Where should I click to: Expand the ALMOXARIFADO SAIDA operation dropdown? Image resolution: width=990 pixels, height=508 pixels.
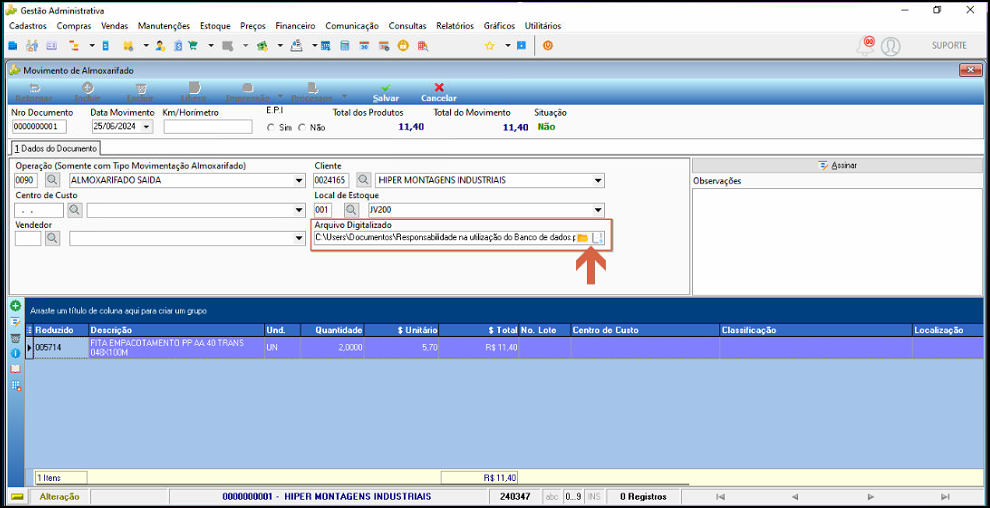[299, 180]
